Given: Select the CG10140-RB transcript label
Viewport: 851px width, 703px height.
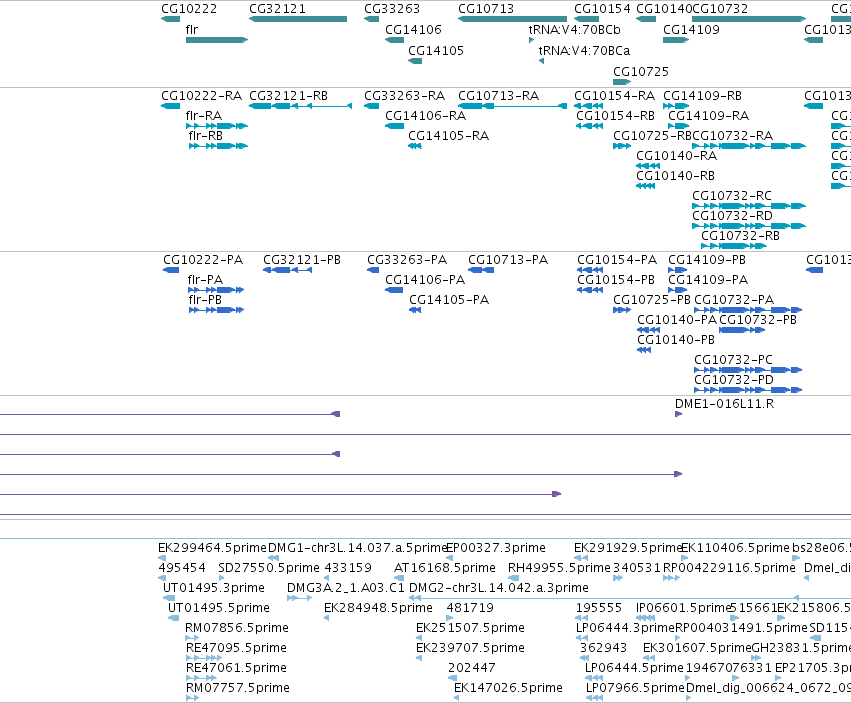Looking at the screenshot, I should pos(676,176).
